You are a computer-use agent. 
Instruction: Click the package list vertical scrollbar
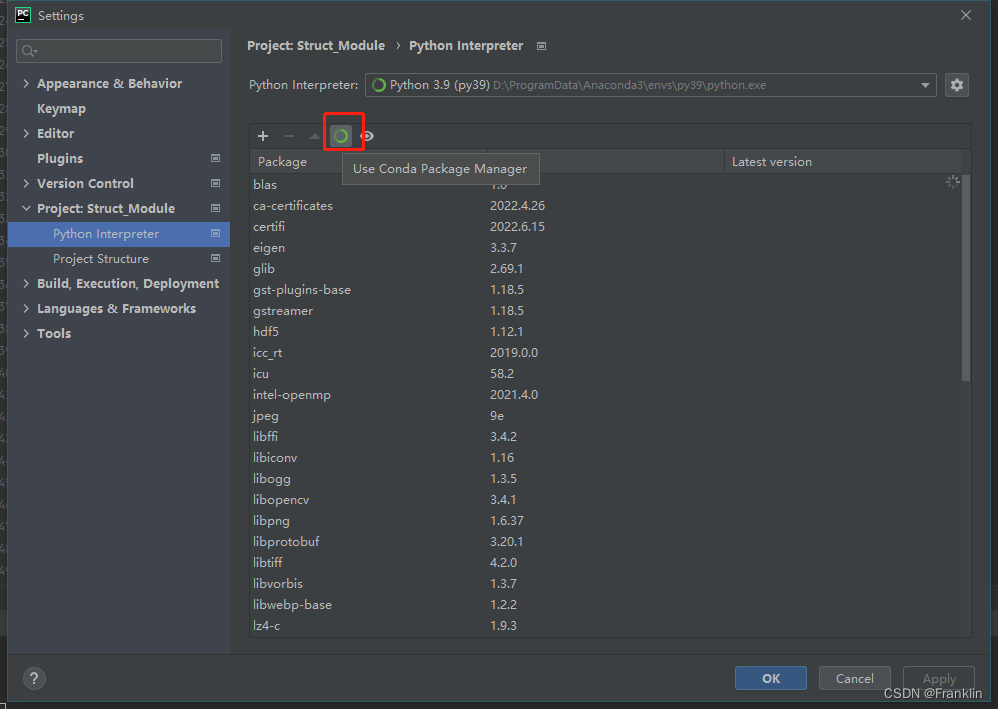(966, 278)
